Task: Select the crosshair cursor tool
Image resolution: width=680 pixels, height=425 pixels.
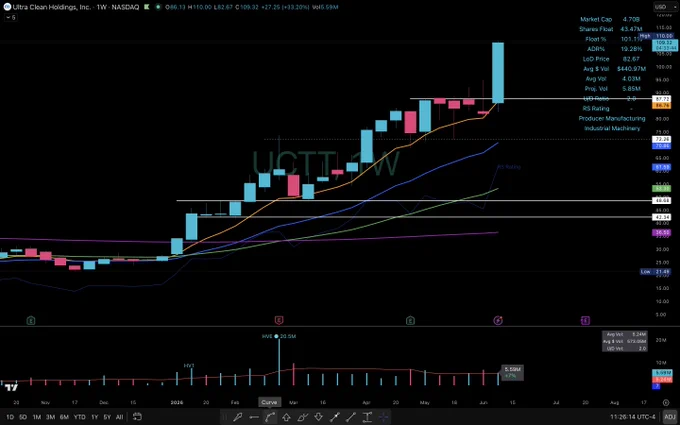Action: (383, 417)
